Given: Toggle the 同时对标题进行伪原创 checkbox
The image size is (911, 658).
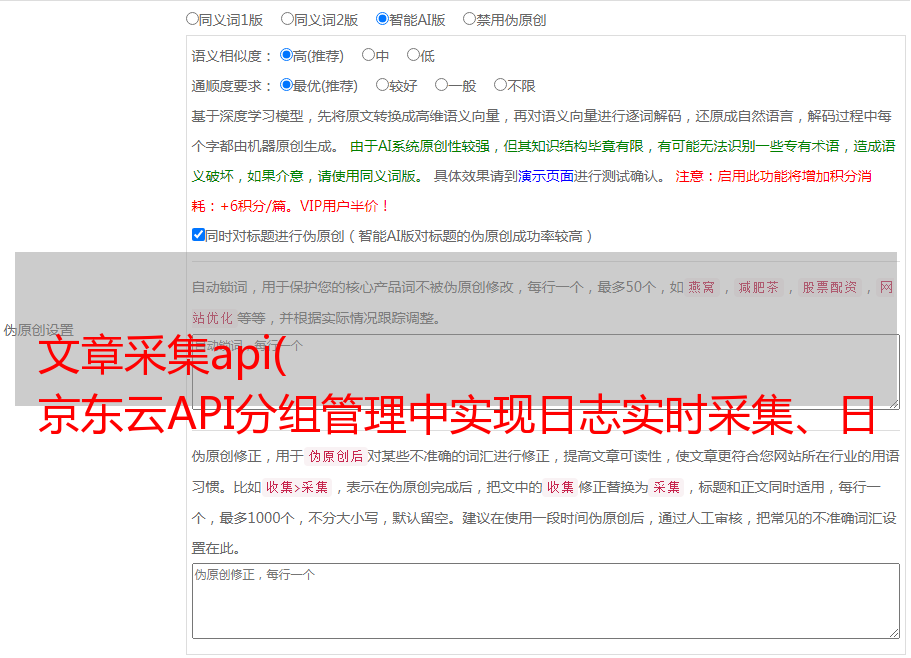Looking at the screenshot, I should pyautogui.click(x=198, y=236).
